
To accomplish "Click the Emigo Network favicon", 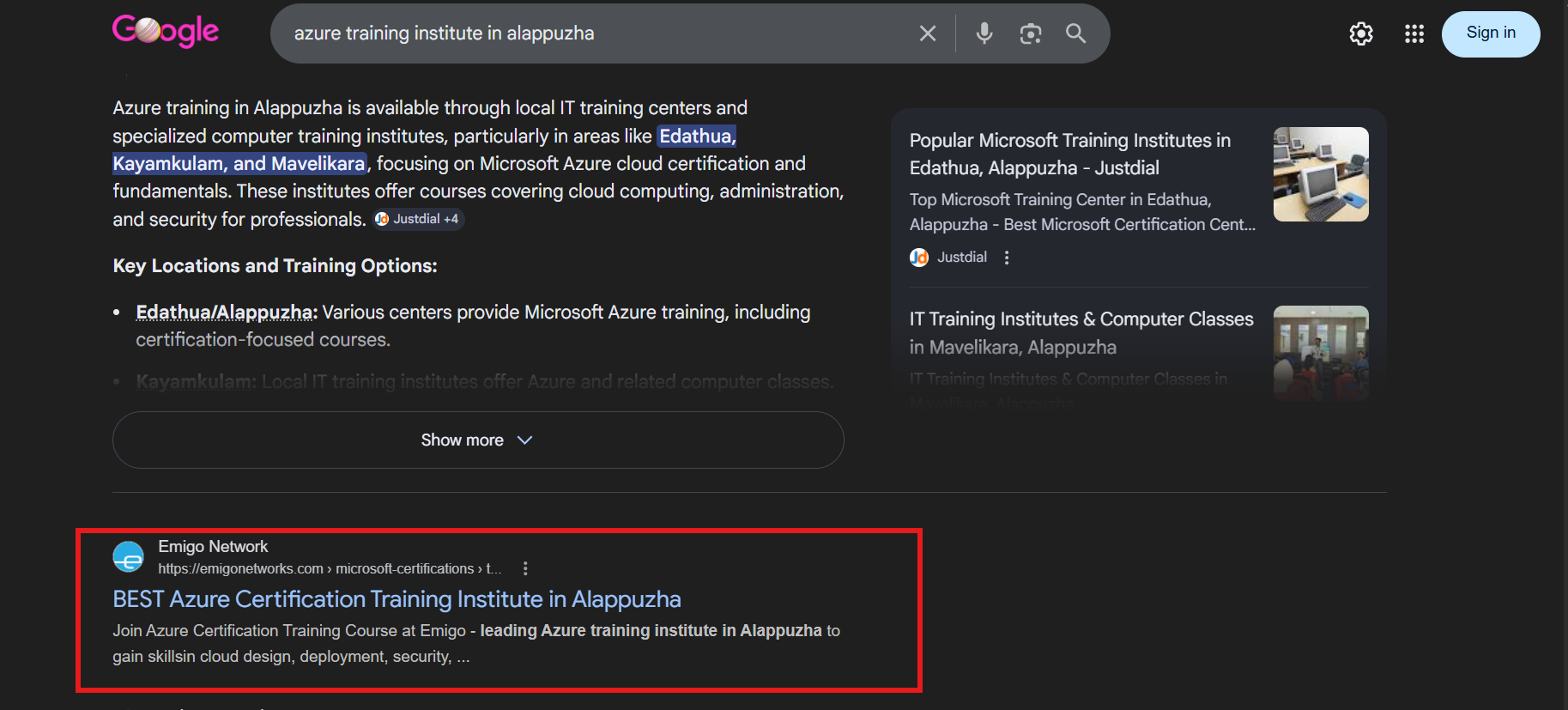I will (x=129, y=557).
